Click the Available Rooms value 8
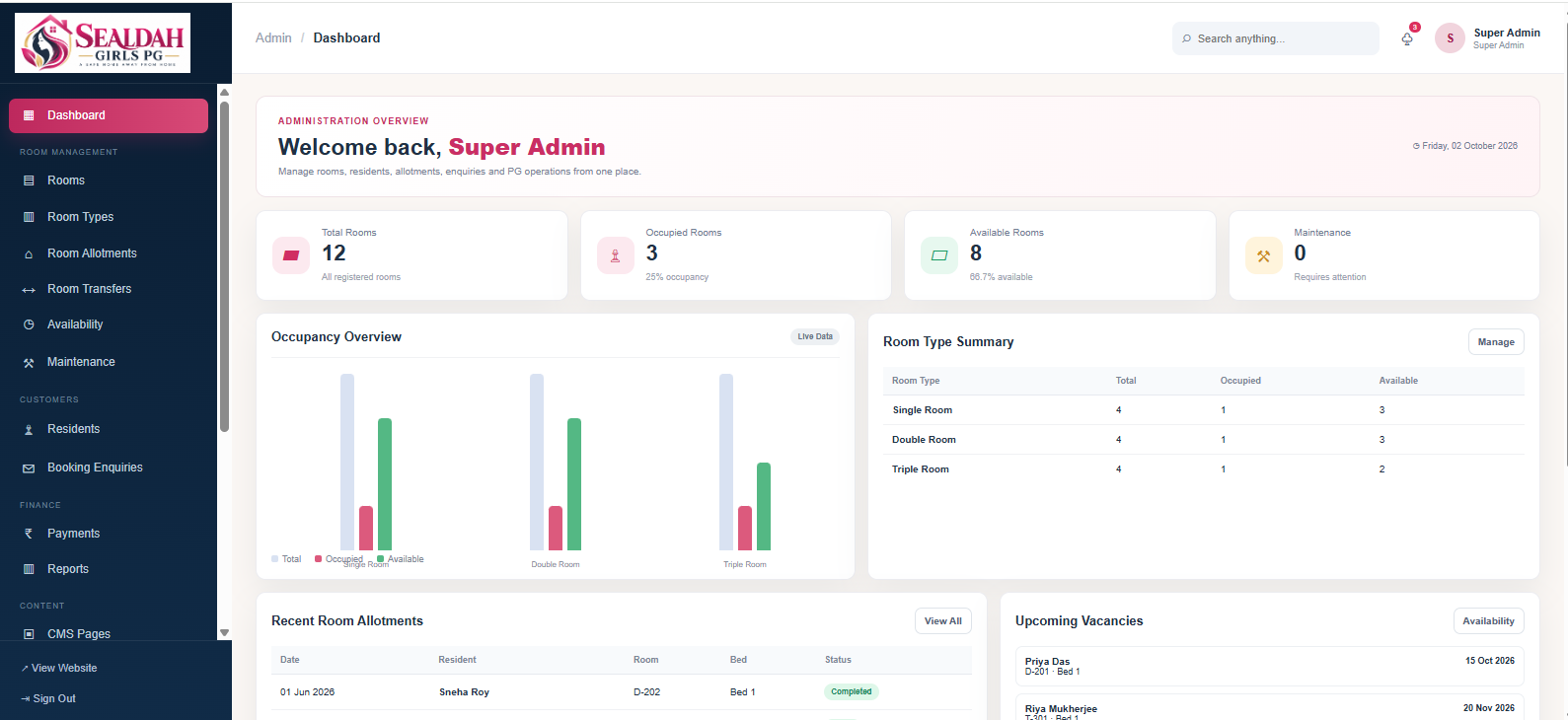This screenshot has height=720, width=1568. pos(976,253)
